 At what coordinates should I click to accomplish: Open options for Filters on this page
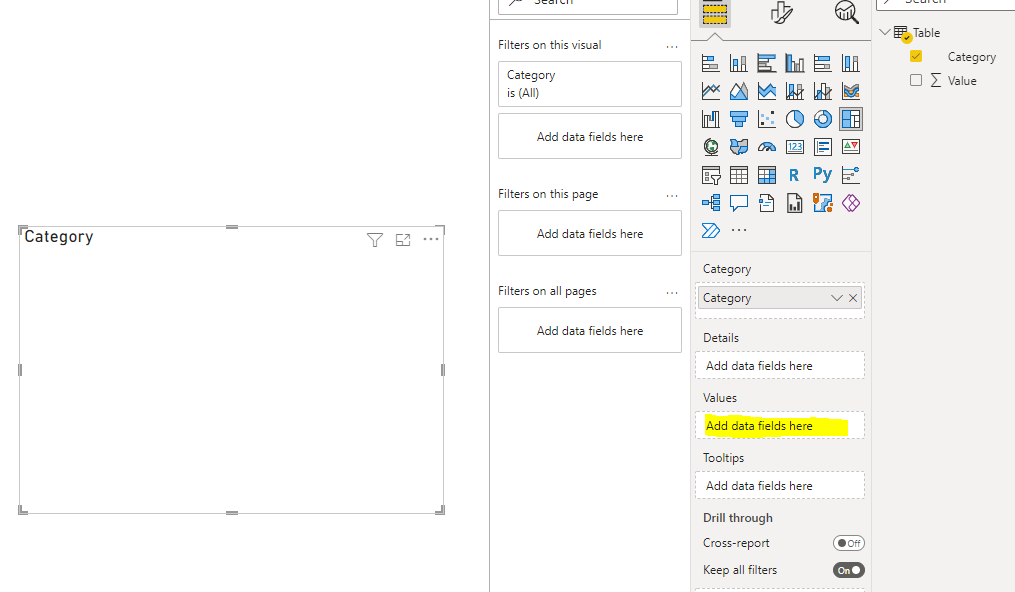pyautogui.click(x=672, y=195)
